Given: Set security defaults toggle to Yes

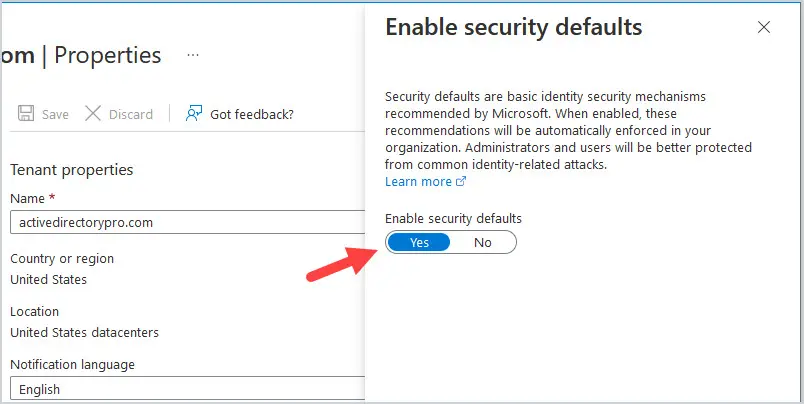Looking at the screenshot, I should click(x=419, y=243).
